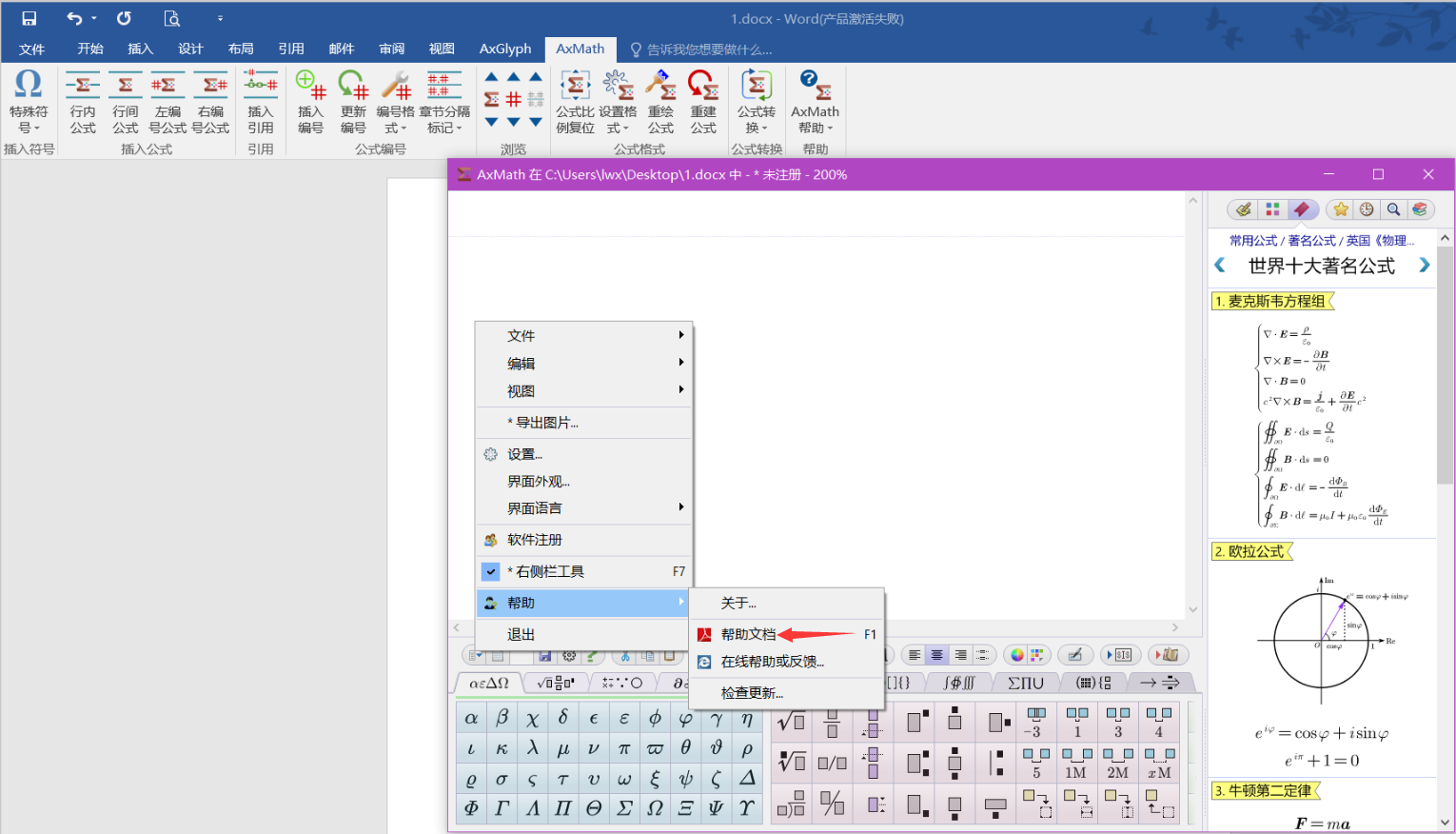This screenshot has height=834, width=1456.
Task: Click the star favorites icon in sidebar
Action: click(1341, 209)
